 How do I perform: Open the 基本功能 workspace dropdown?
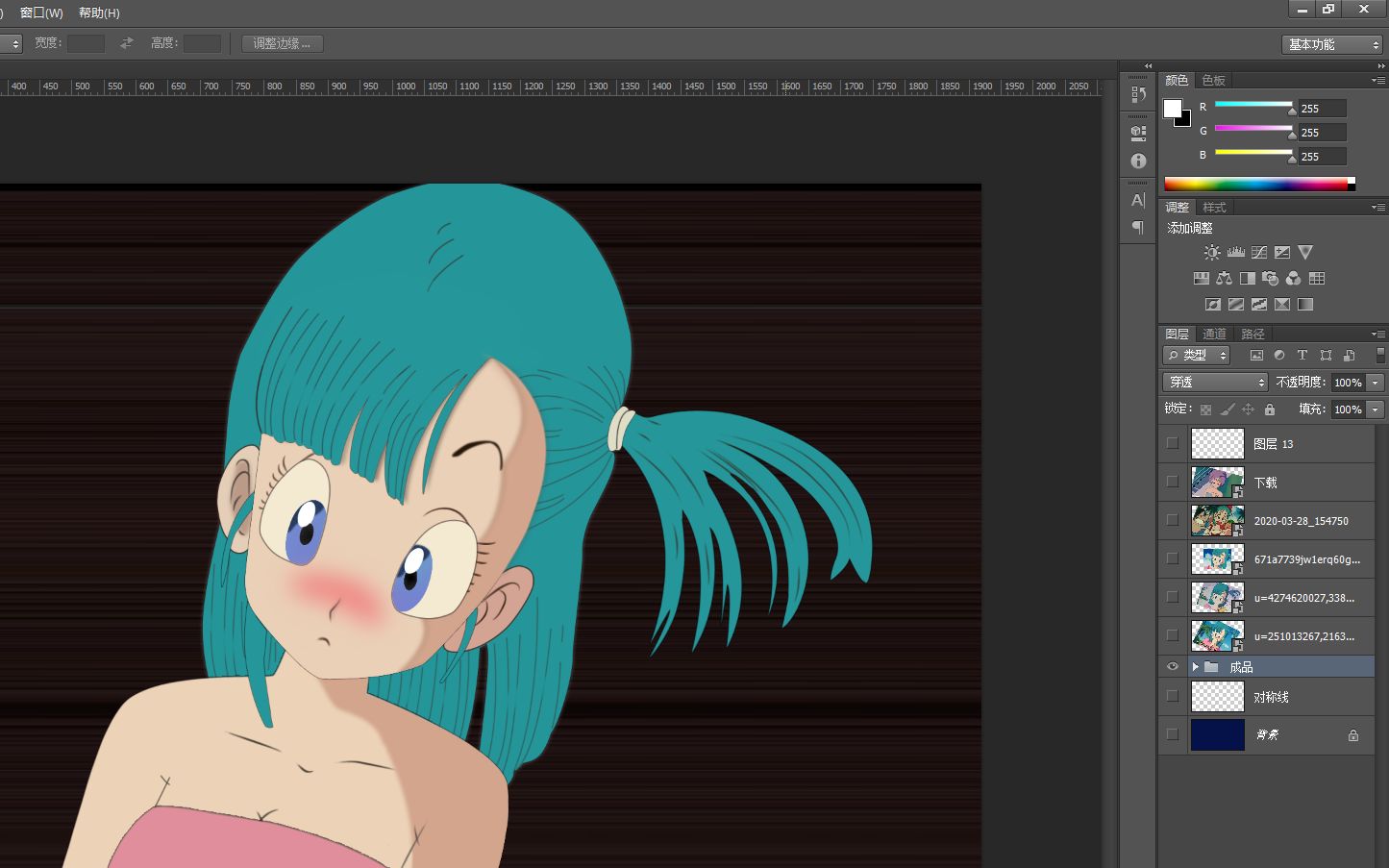(x=1332, y=44)
